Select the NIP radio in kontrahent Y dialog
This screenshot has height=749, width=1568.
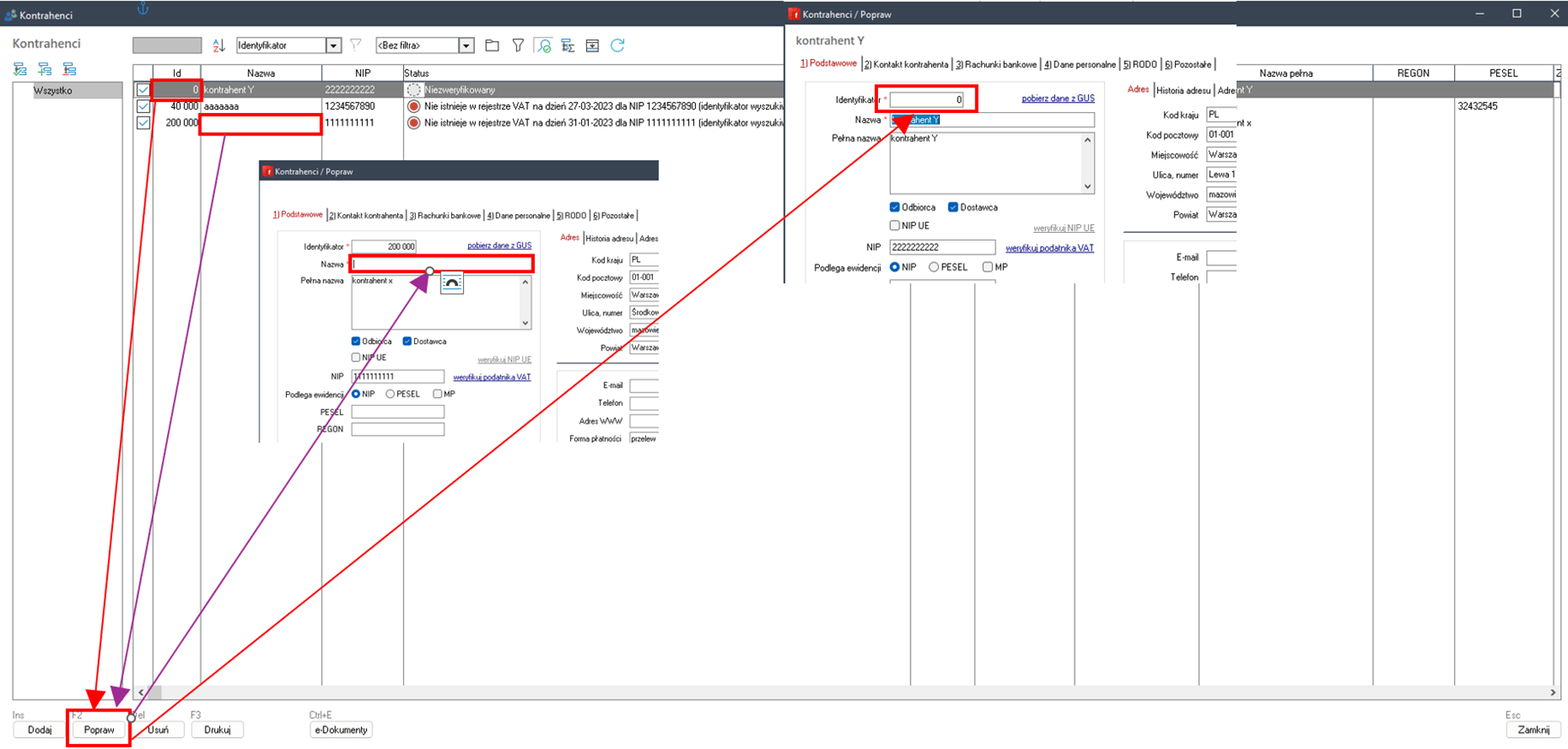[x=894, y=267]
